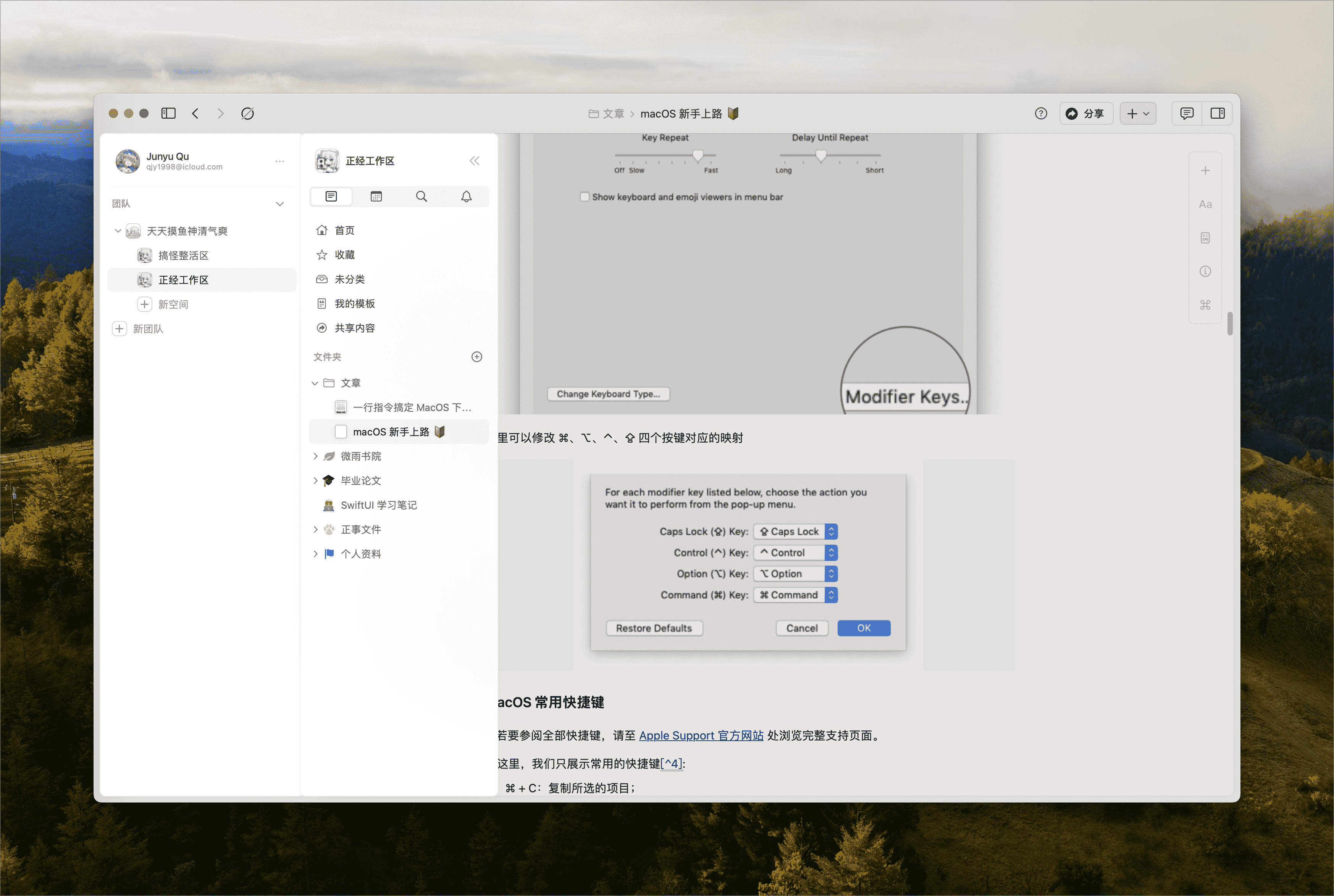The image size is (1334, 896).
Task: Open the Aa text style tool
Action: tap(1205, 205)
